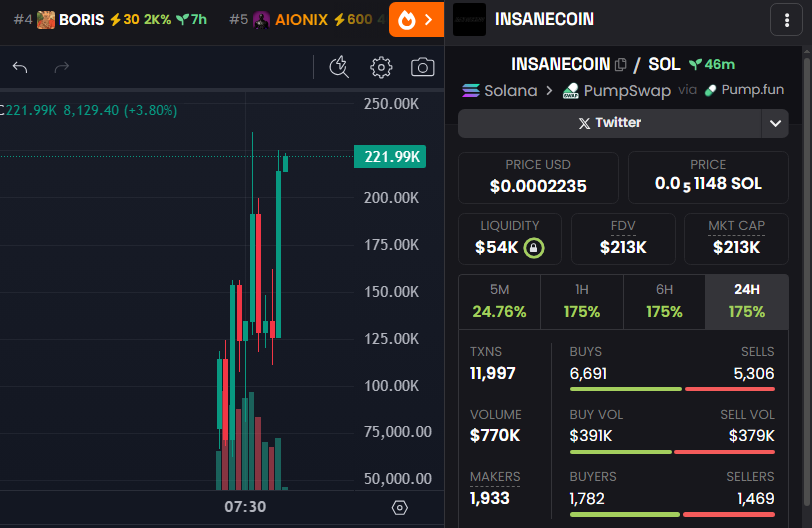Click the BUY VOL $391K value
This screenshot has height=528, width=812.
[x=590, y=436]
